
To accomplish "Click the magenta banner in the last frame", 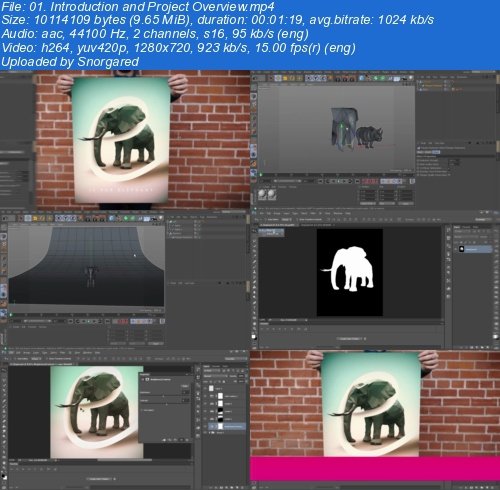I will point(375,469).
